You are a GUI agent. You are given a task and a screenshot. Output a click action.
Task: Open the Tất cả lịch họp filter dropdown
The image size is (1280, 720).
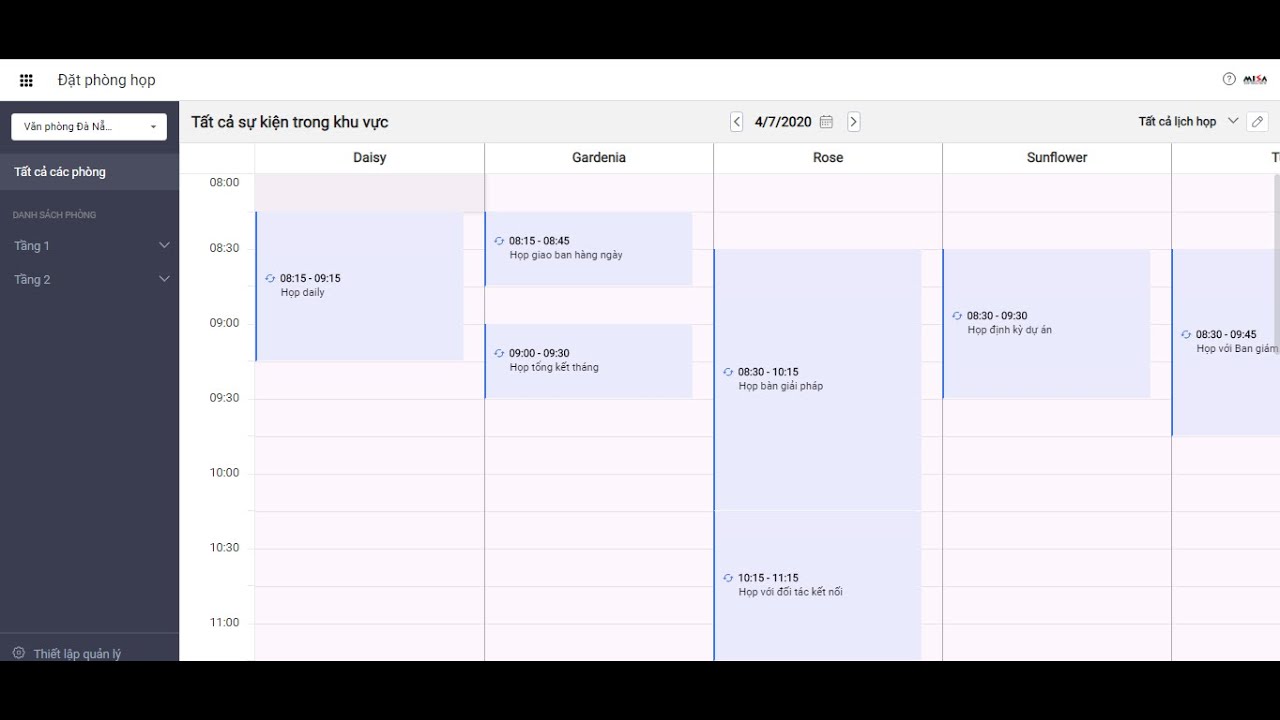click(1188, 121)
